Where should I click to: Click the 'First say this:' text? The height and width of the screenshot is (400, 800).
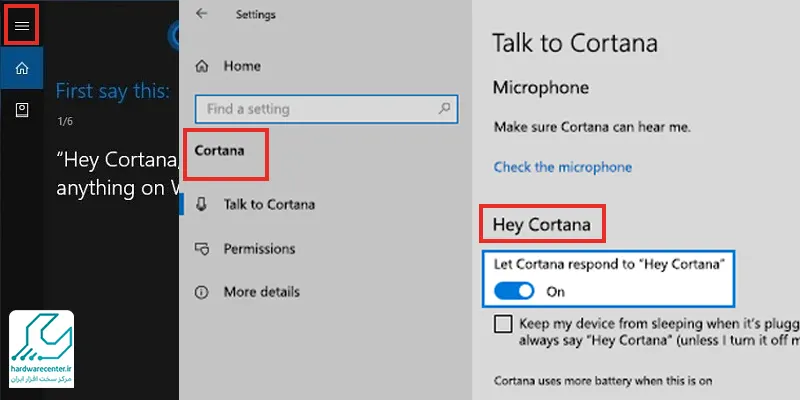[x=112, y=91]
